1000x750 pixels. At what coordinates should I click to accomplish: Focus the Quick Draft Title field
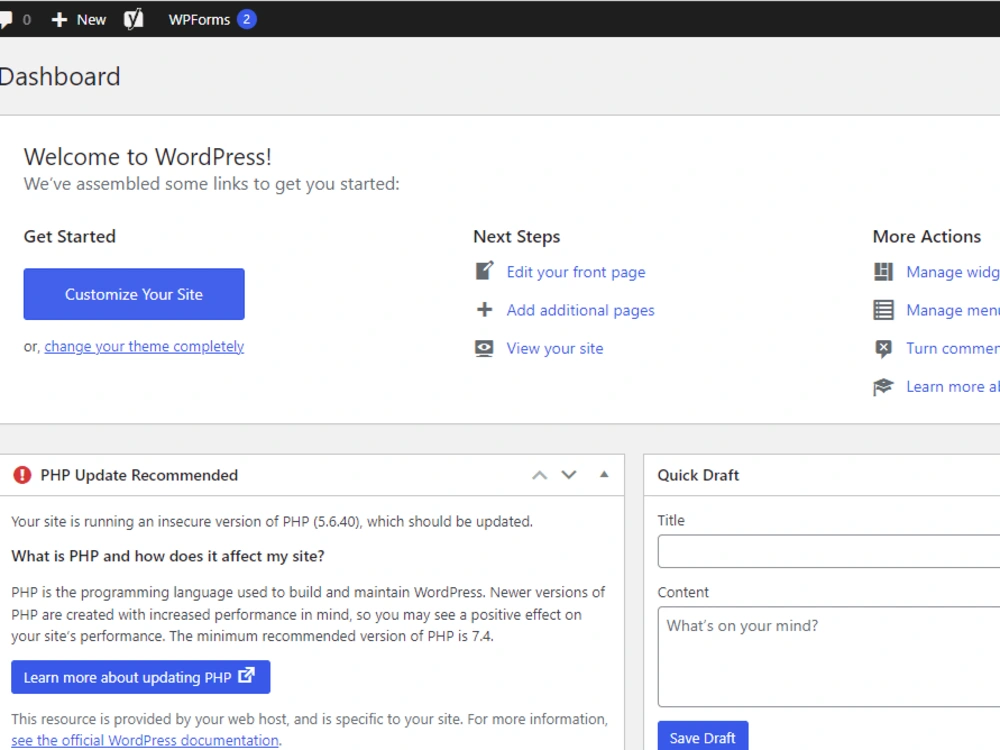(829, 552)
